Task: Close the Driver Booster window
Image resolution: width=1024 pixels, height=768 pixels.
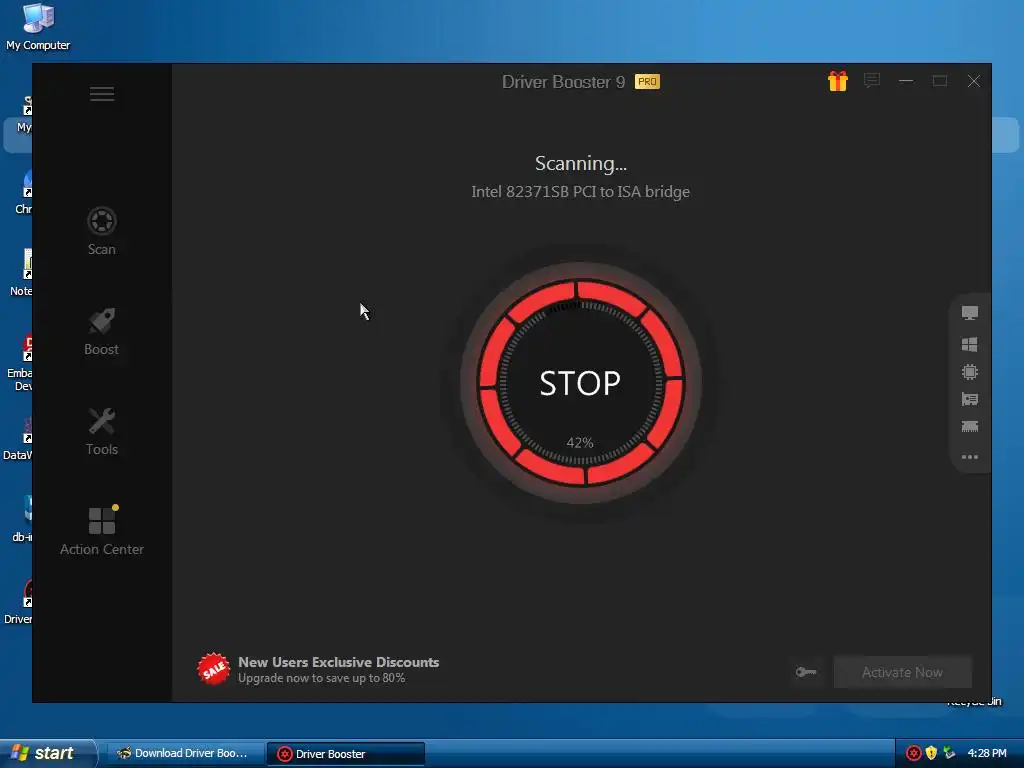Action: [974, 81]
